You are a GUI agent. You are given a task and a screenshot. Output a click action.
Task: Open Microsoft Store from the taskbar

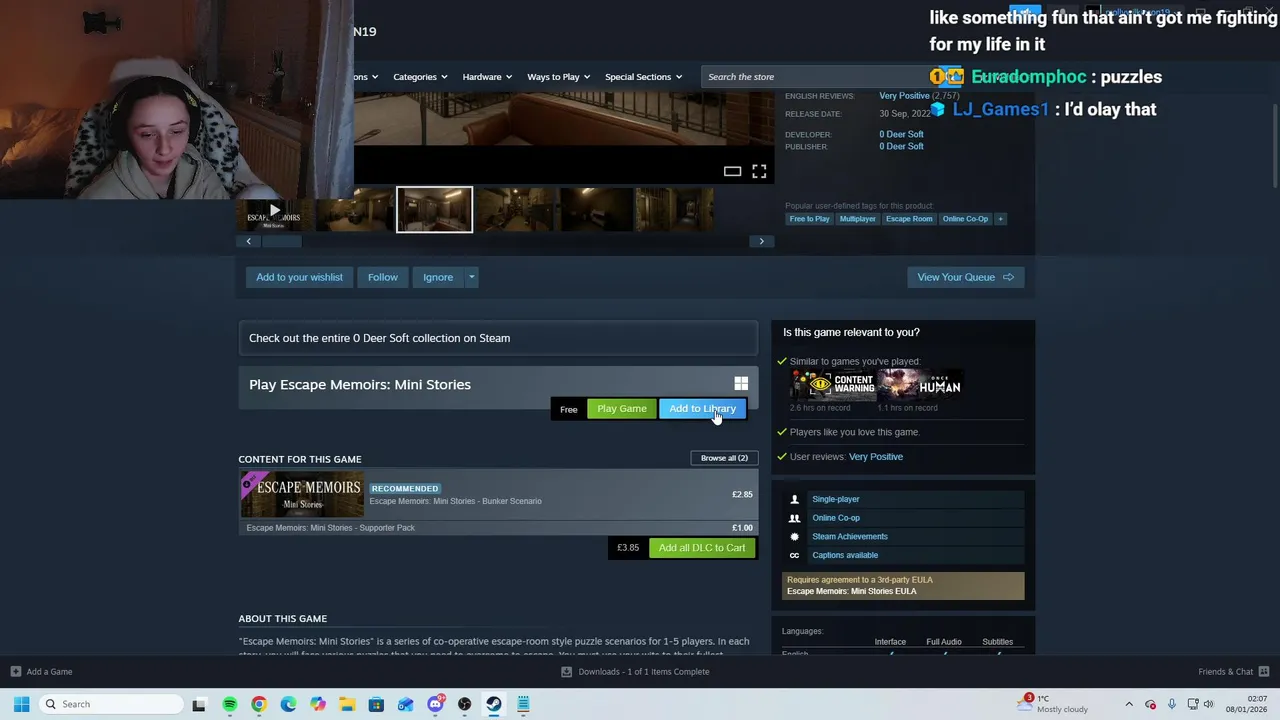(x=376, y=704)
